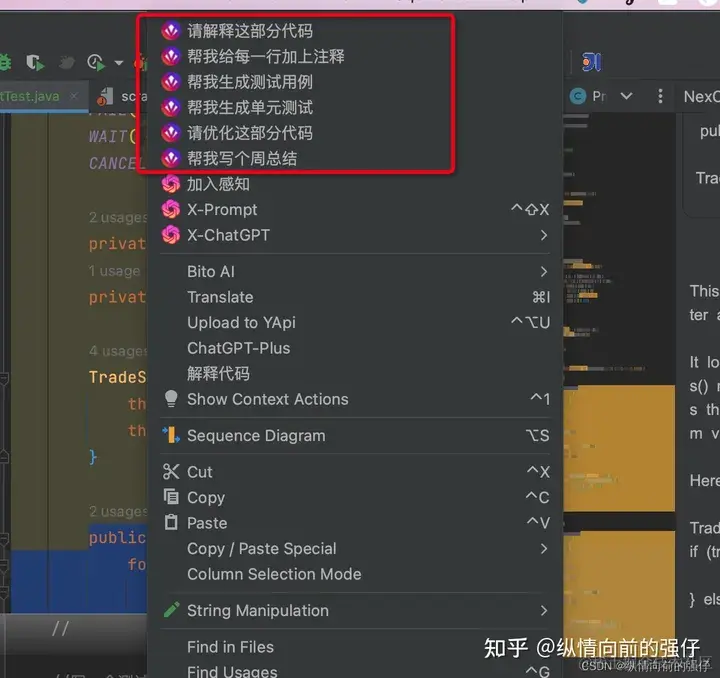Select Paste in the context menu
The width and height of the screenshot is (720, 678).
click(354, 523)
